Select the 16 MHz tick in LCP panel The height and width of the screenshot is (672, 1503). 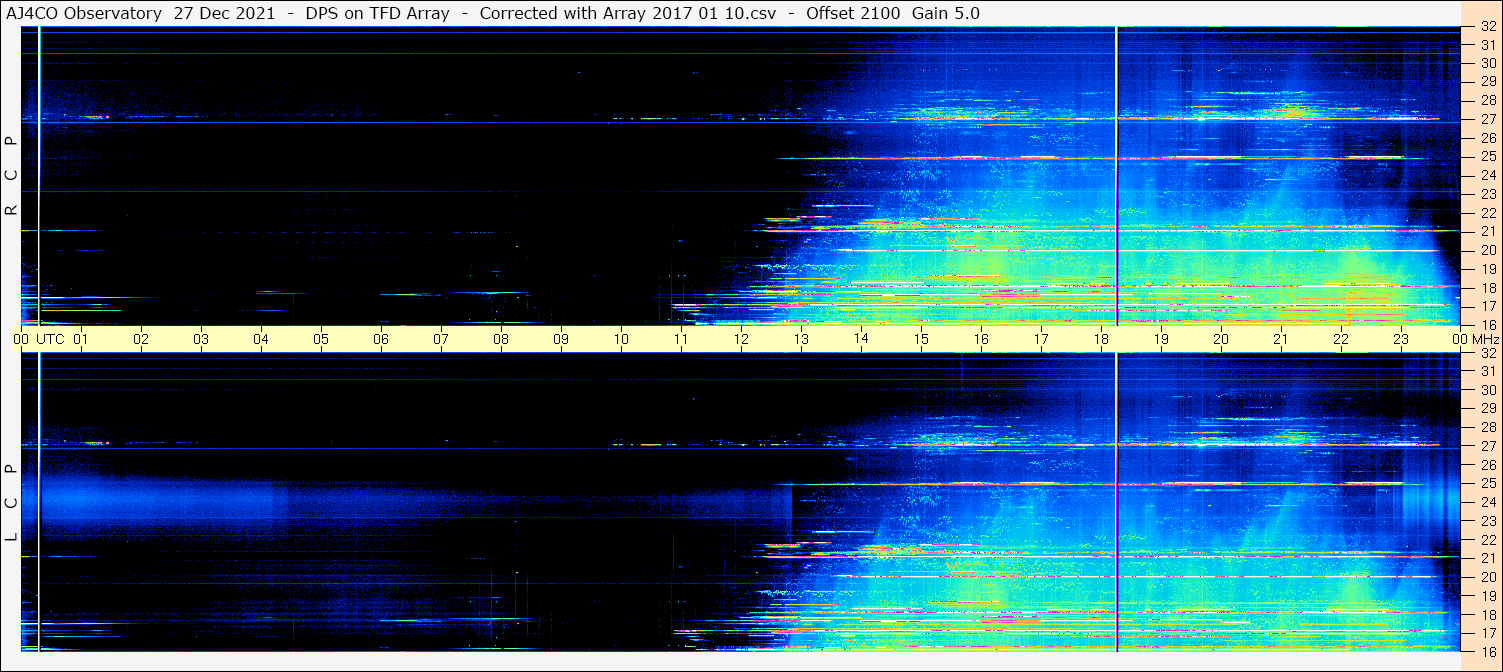pyautogui.click(x=1487, y=651)
